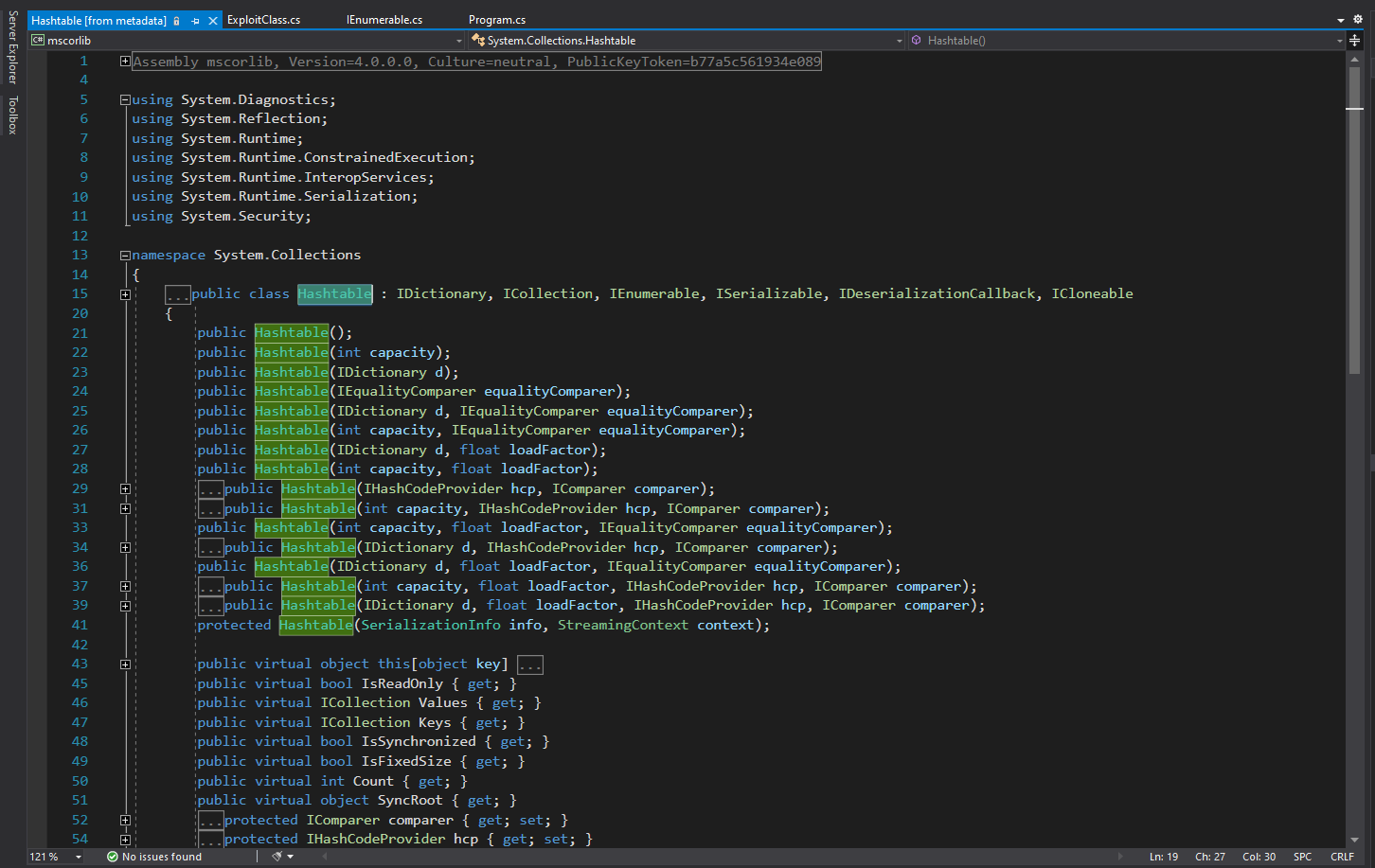Click using System.Runtime.ConstrainedExecution on line 8

(x=303, y=157)
